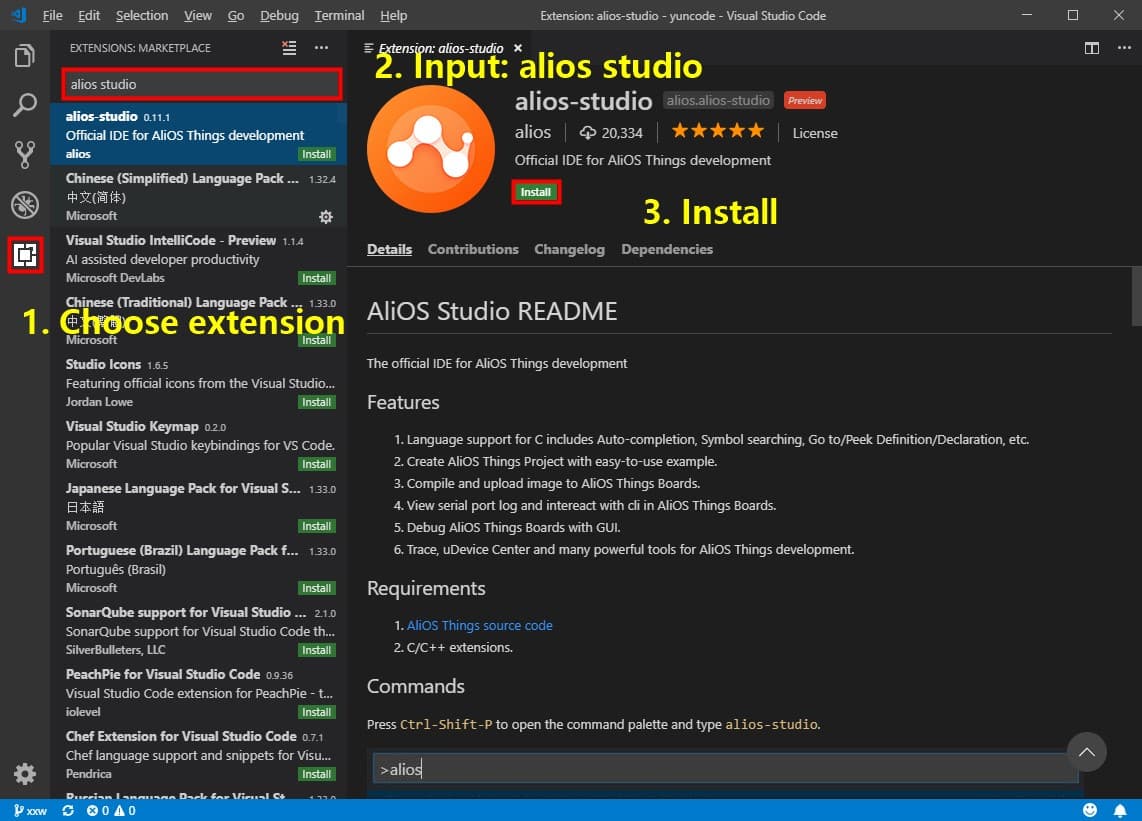The height and width of the screenshot is (821, 1142).
Task: Click the Extension: alios-studio tab title
Action: click(441, 48)
